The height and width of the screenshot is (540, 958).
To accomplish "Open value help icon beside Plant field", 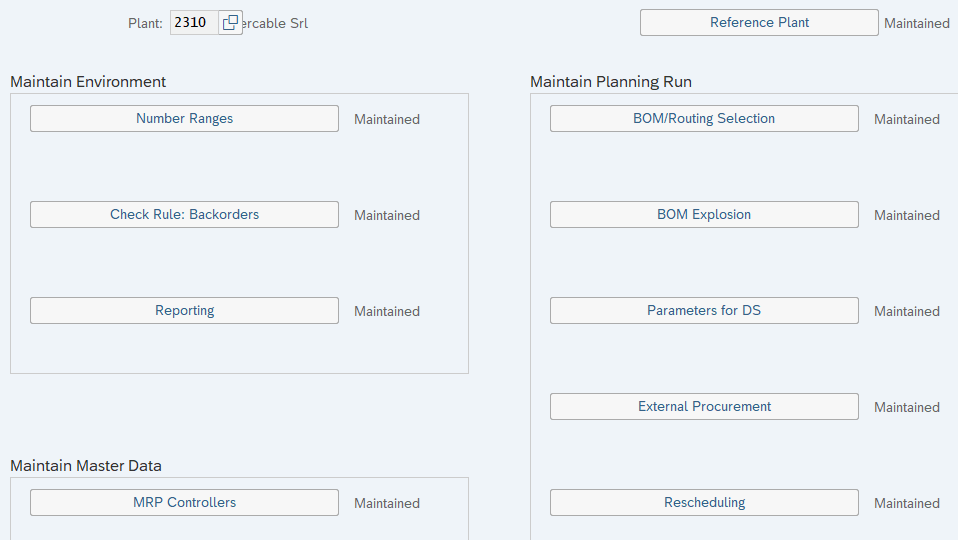I will tap(231, 23).
